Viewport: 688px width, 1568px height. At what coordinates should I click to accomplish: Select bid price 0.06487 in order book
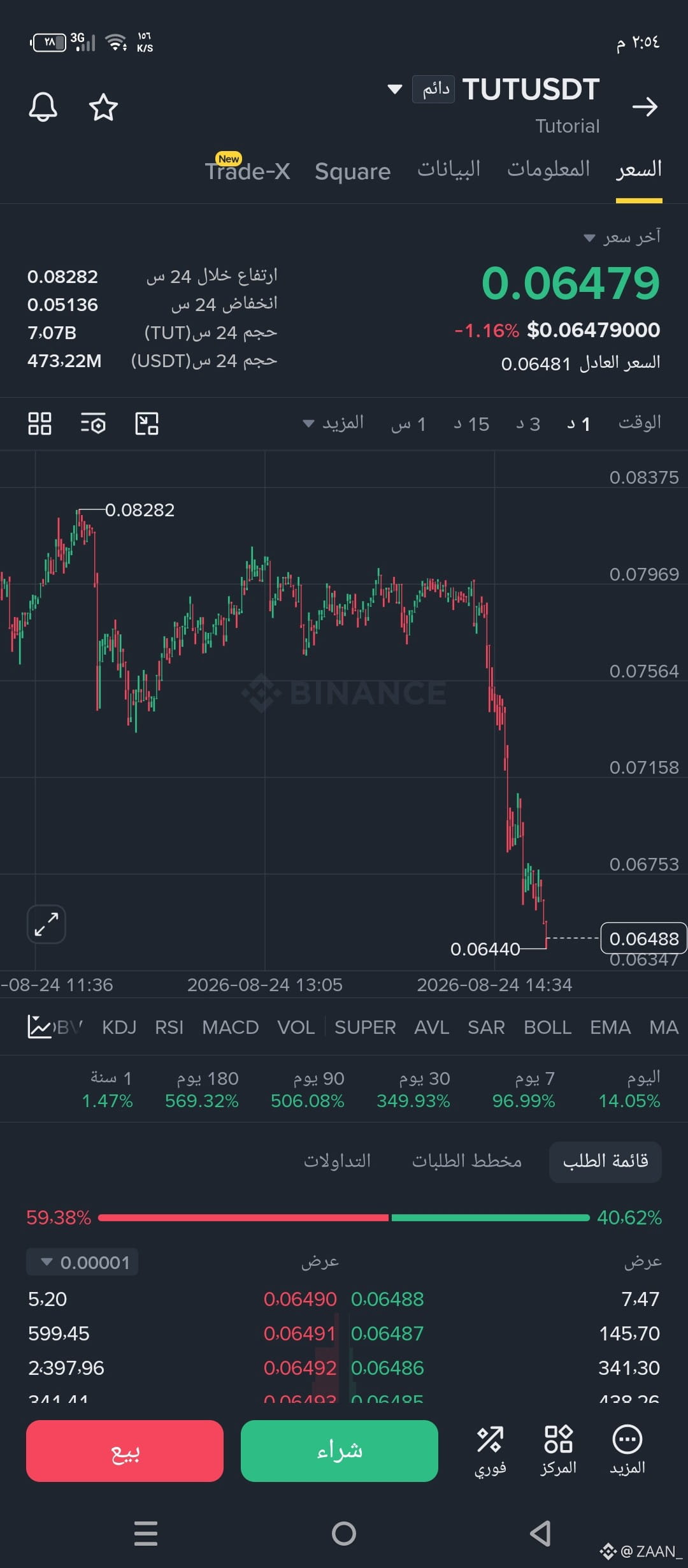point(387,1333)
